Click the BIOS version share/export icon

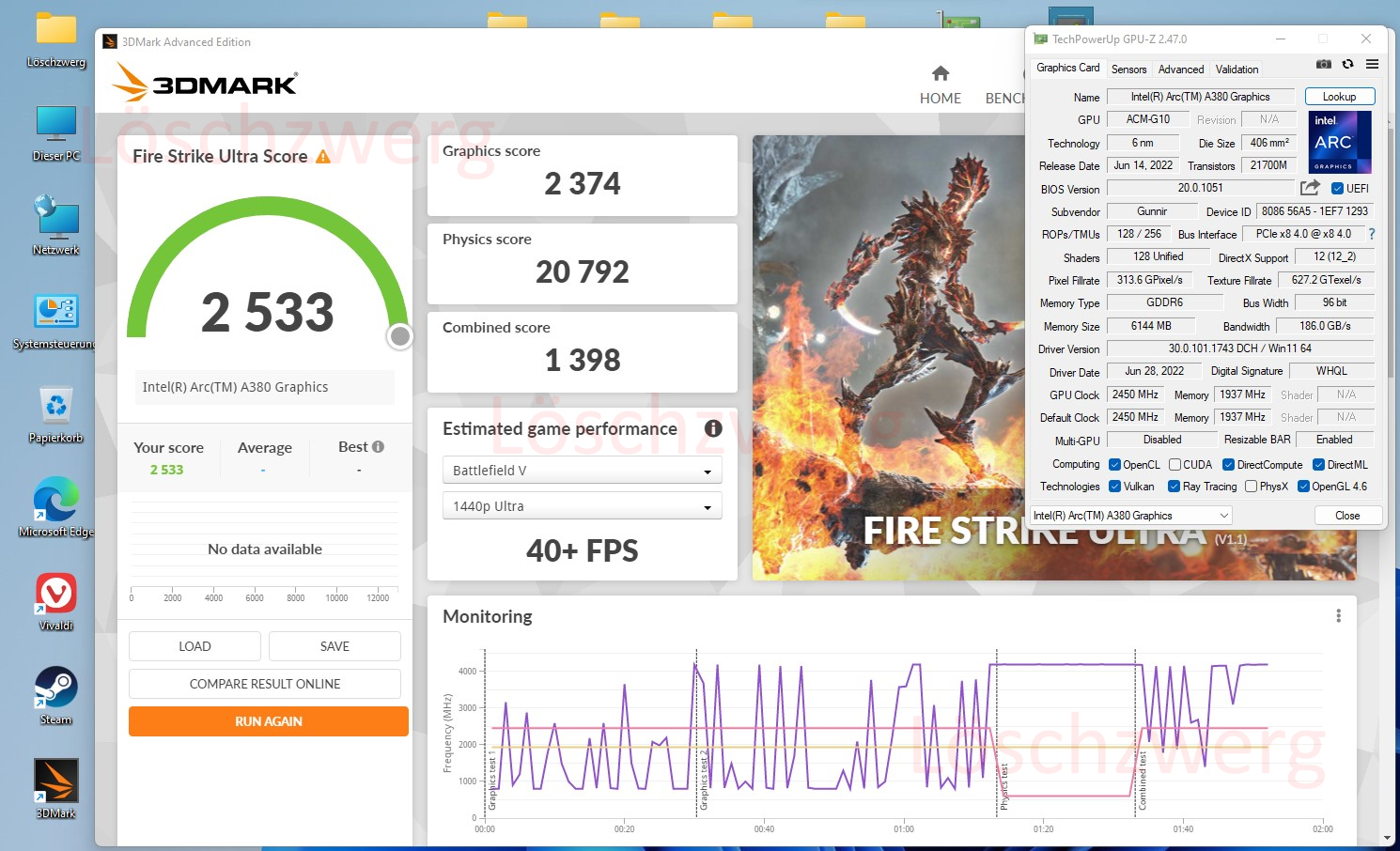tap(1310, 188)
